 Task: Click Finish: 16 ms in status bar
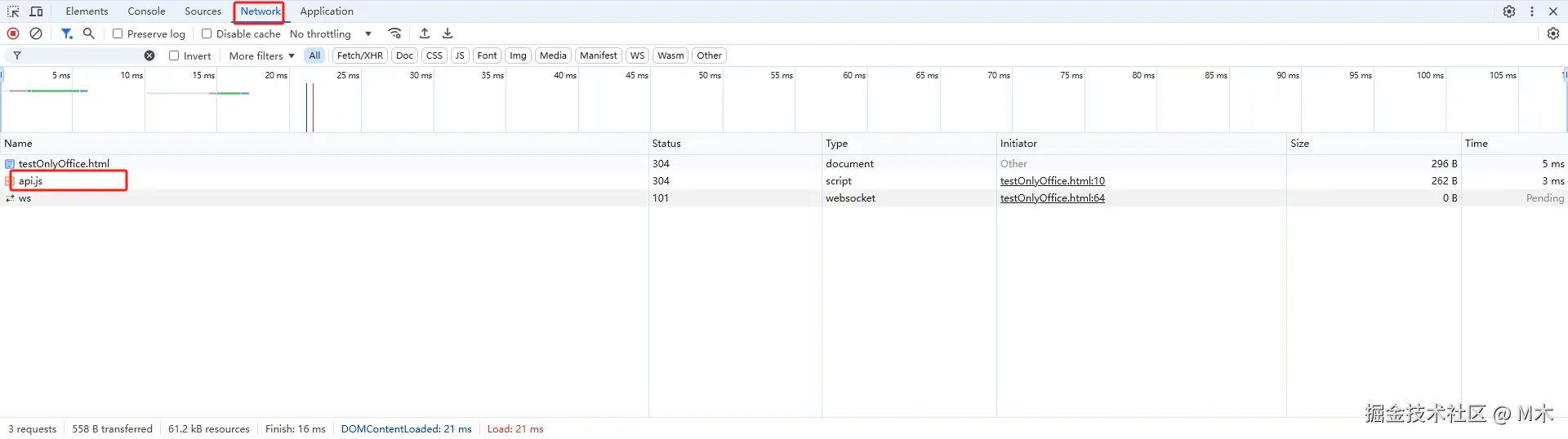[295, 429]
